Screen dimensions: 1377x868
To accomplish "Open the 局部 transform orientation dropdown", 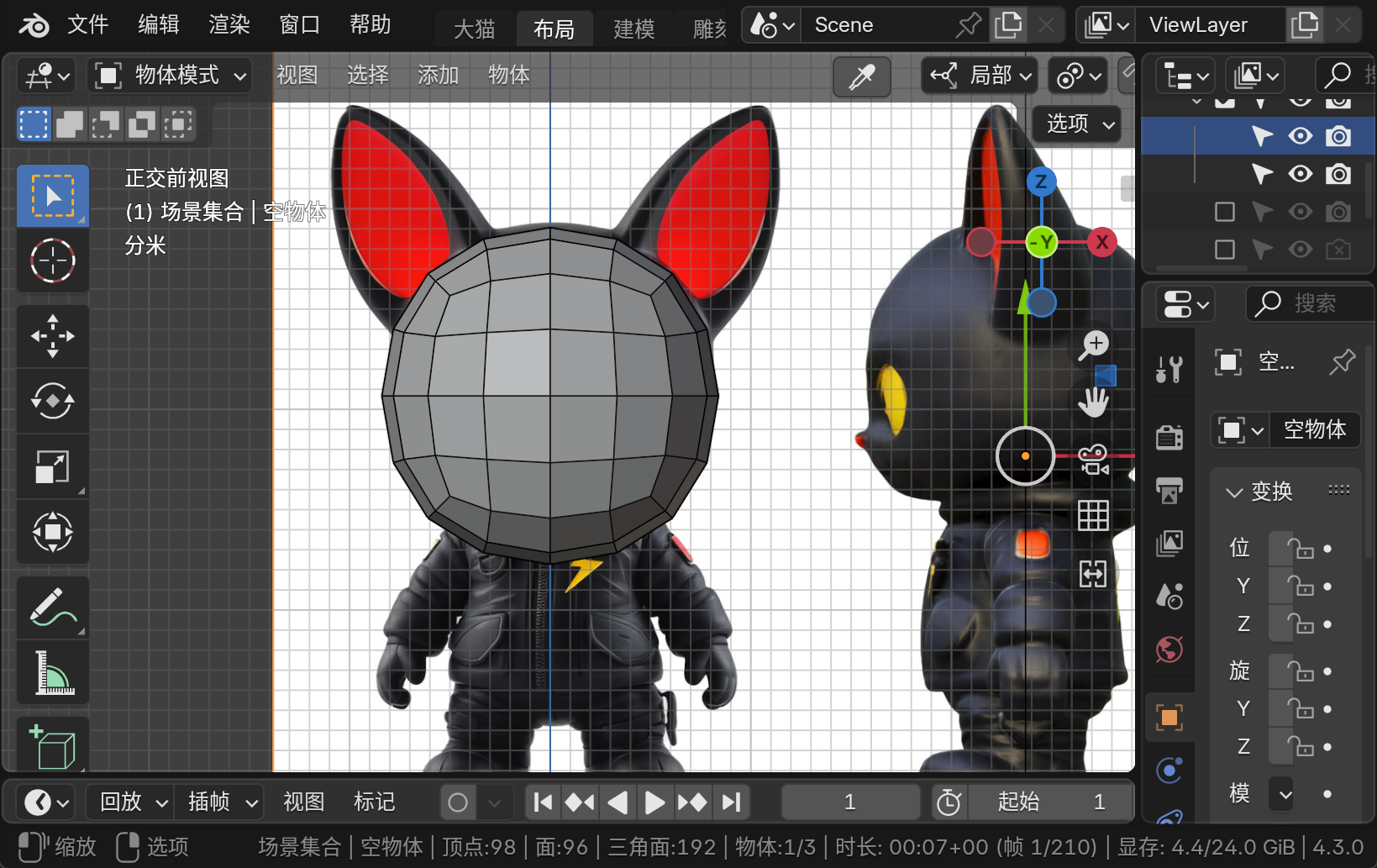I will 980,76.
